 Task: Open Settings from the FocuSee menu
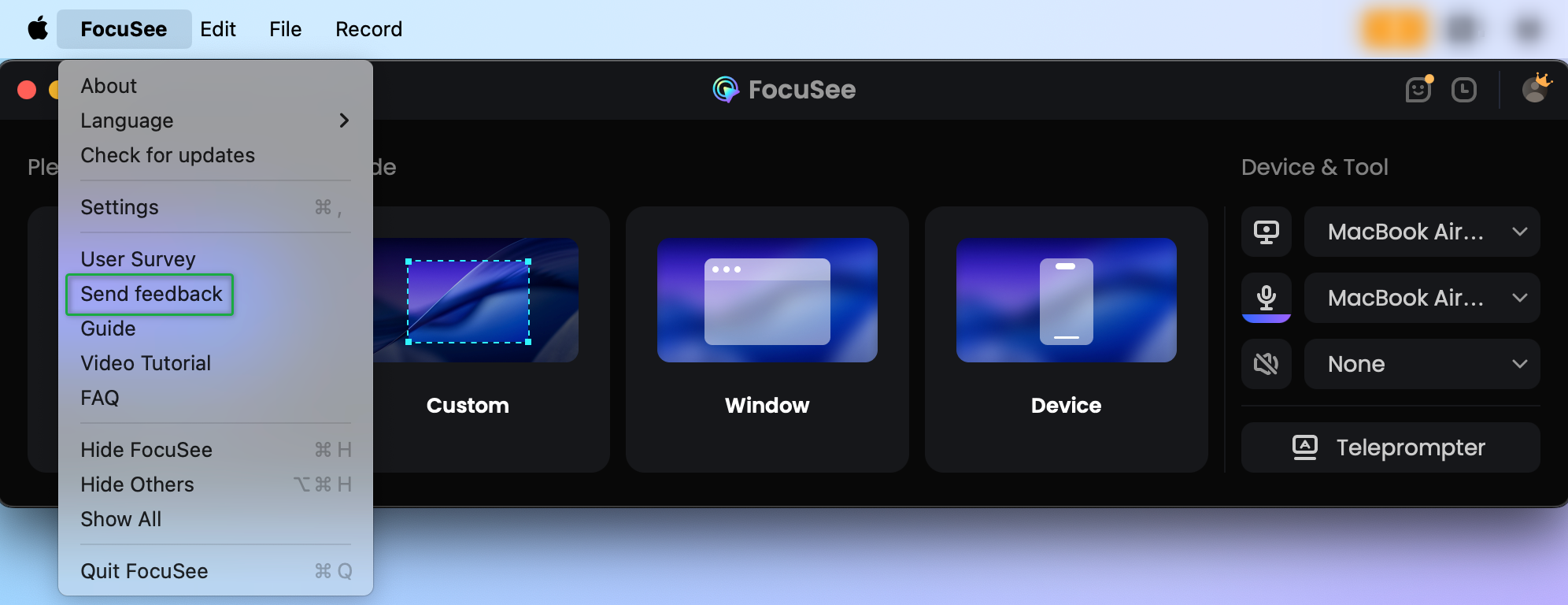[120, 207]
